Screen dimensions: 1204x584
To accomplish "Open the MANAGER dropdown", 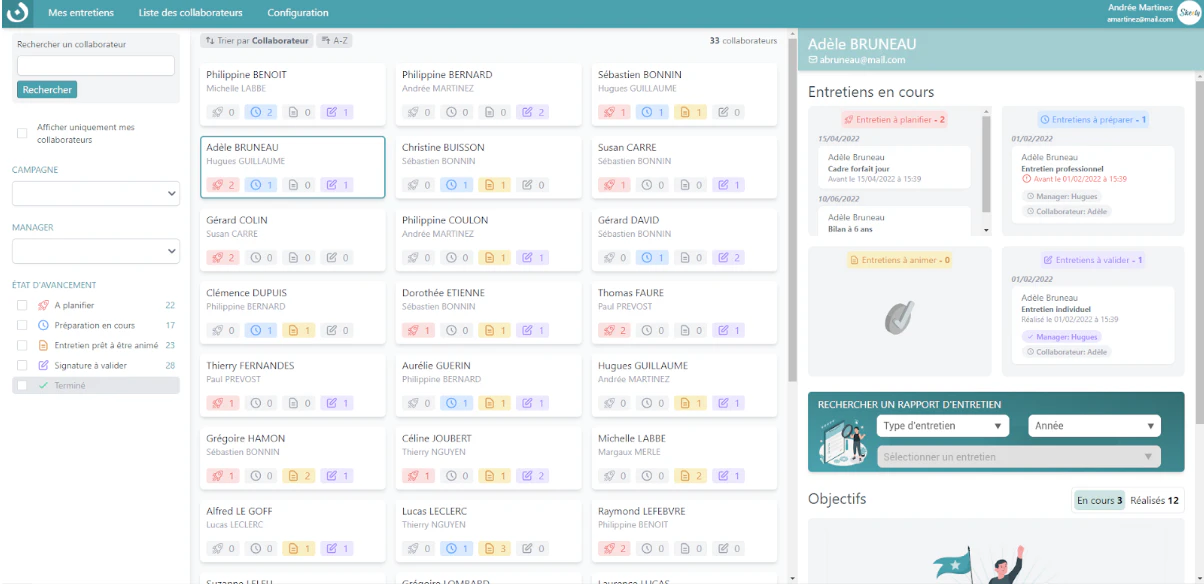I will tap(96, 251).
